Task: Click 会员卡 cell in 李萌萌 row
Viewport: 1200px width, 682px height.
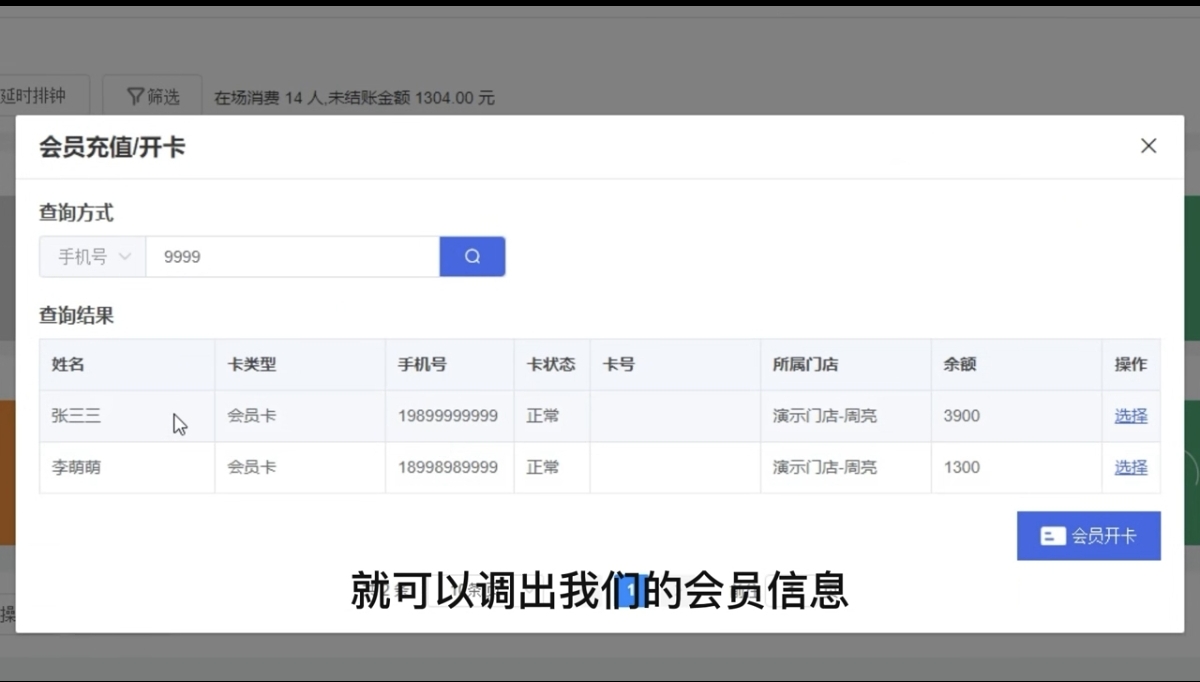Action: (x=252, y=467)
